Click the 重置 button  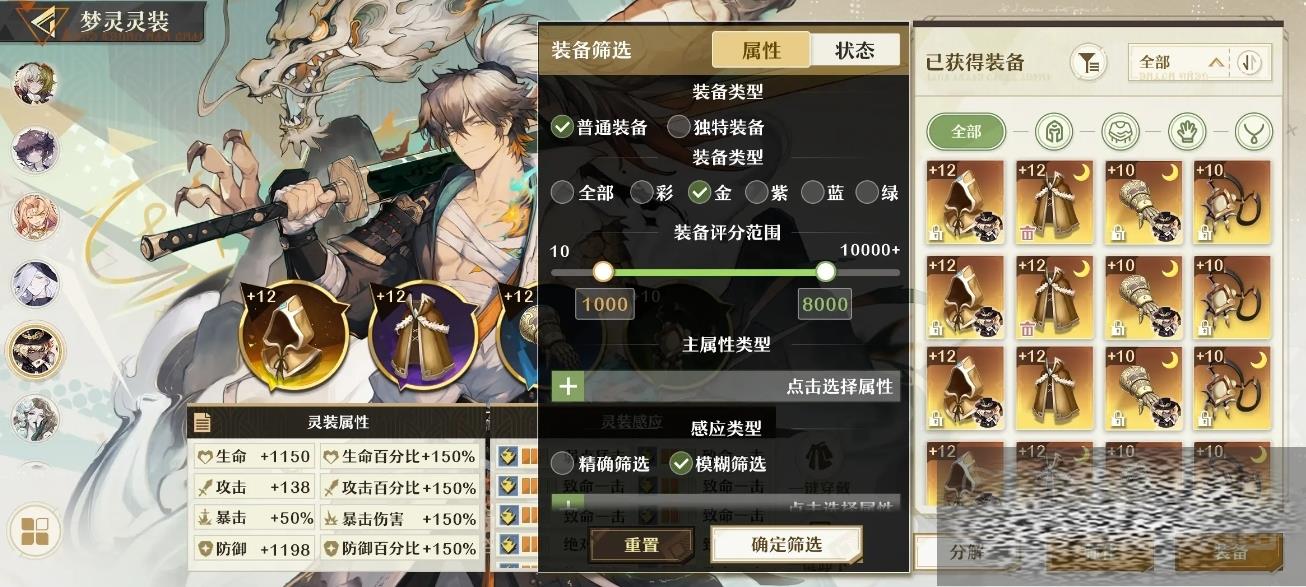point(641,545)
